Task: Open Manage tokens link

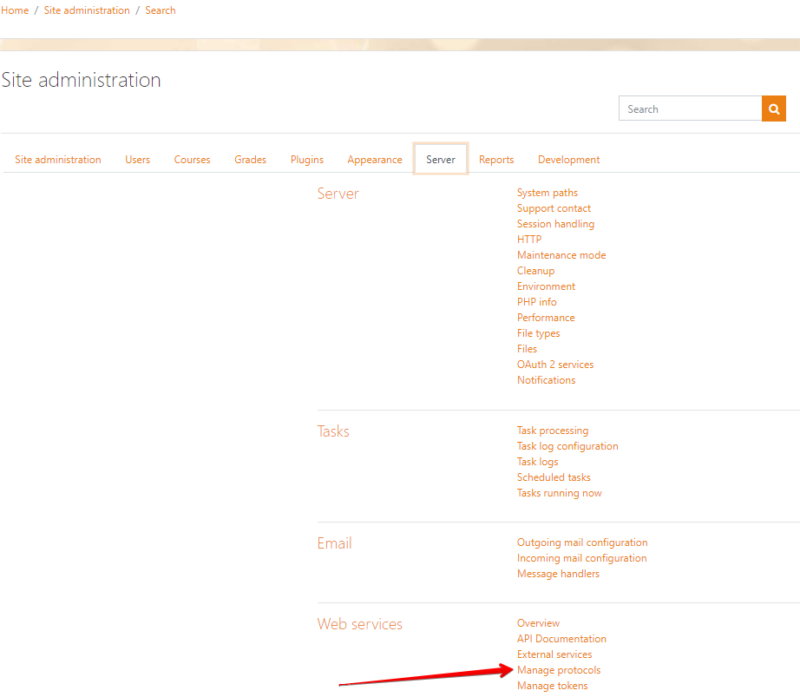Action: pos(552,686)
